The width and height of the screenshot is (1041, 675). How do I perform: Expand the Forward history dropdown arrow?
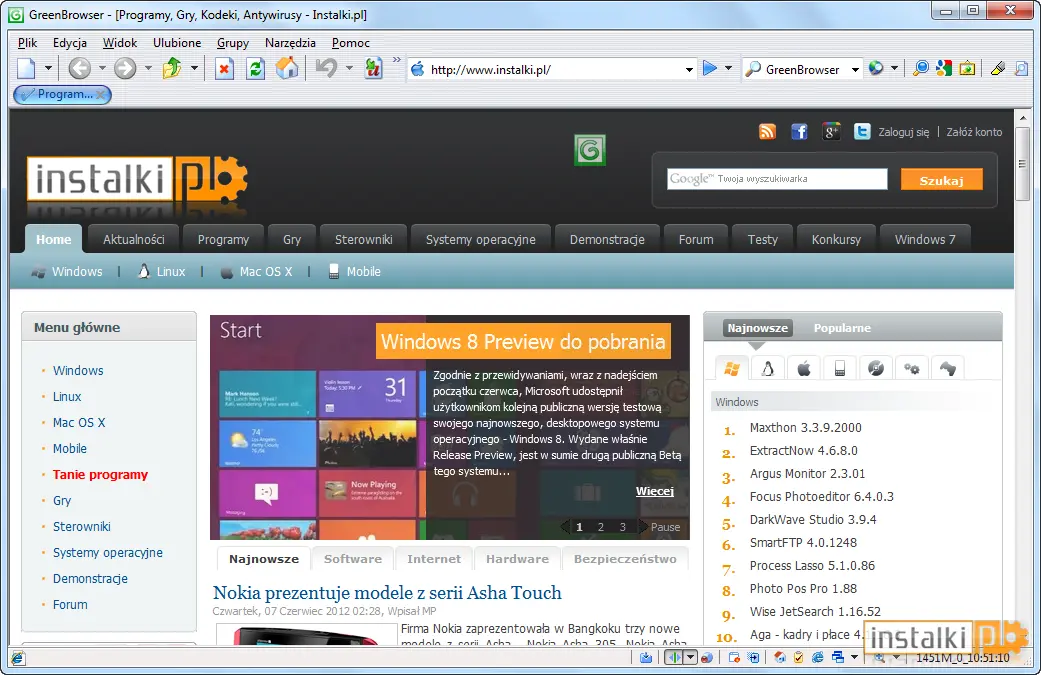click(147, 68)
